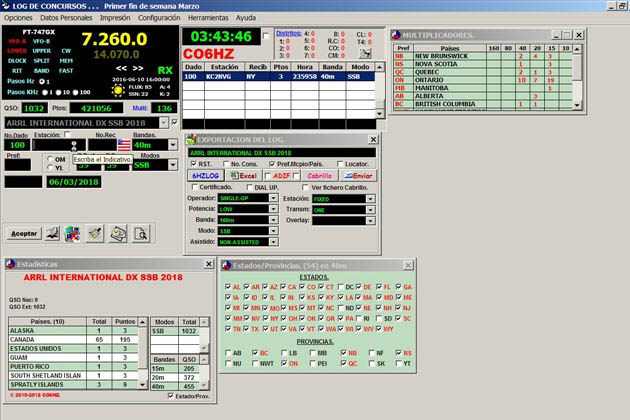630x420 pixels.
Task: Toggle SPLIT on the radio panel
Action: pos(41,61)
